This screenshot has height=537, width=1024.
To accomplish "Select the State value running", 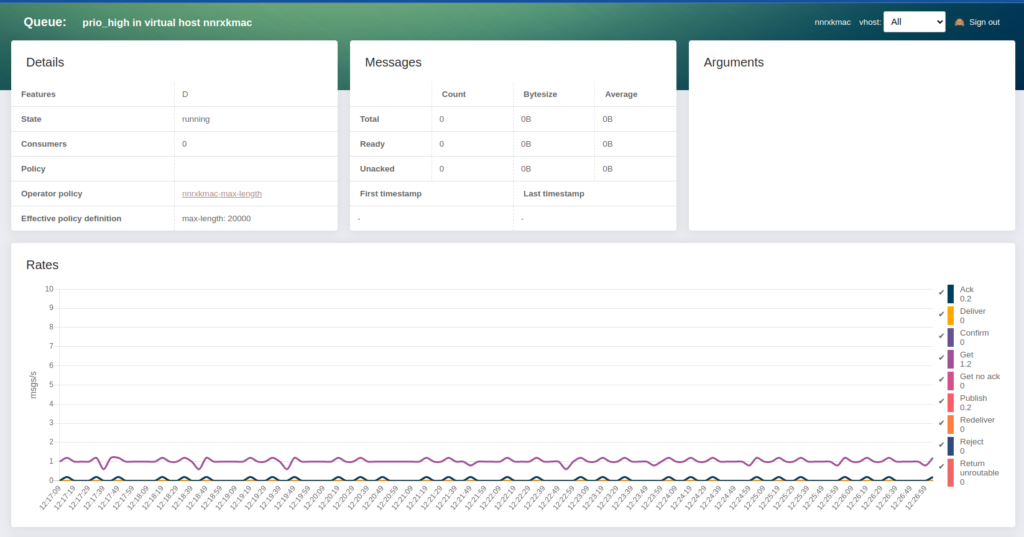I will pyautogui.click(x=196, y=119).
